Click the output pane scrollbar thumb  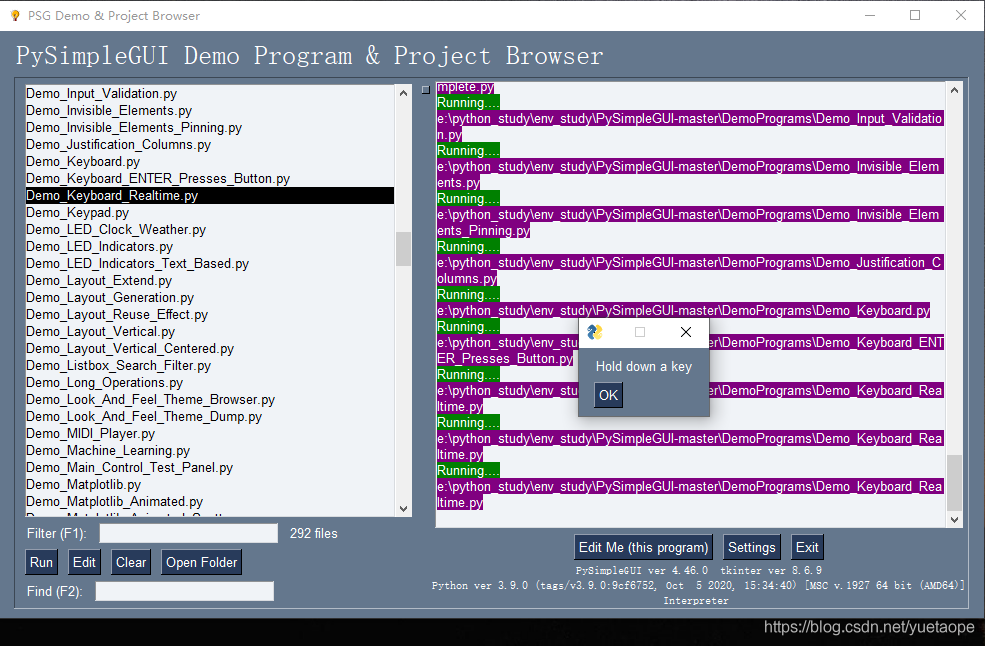pyautogui.click(x=954, y=483)
